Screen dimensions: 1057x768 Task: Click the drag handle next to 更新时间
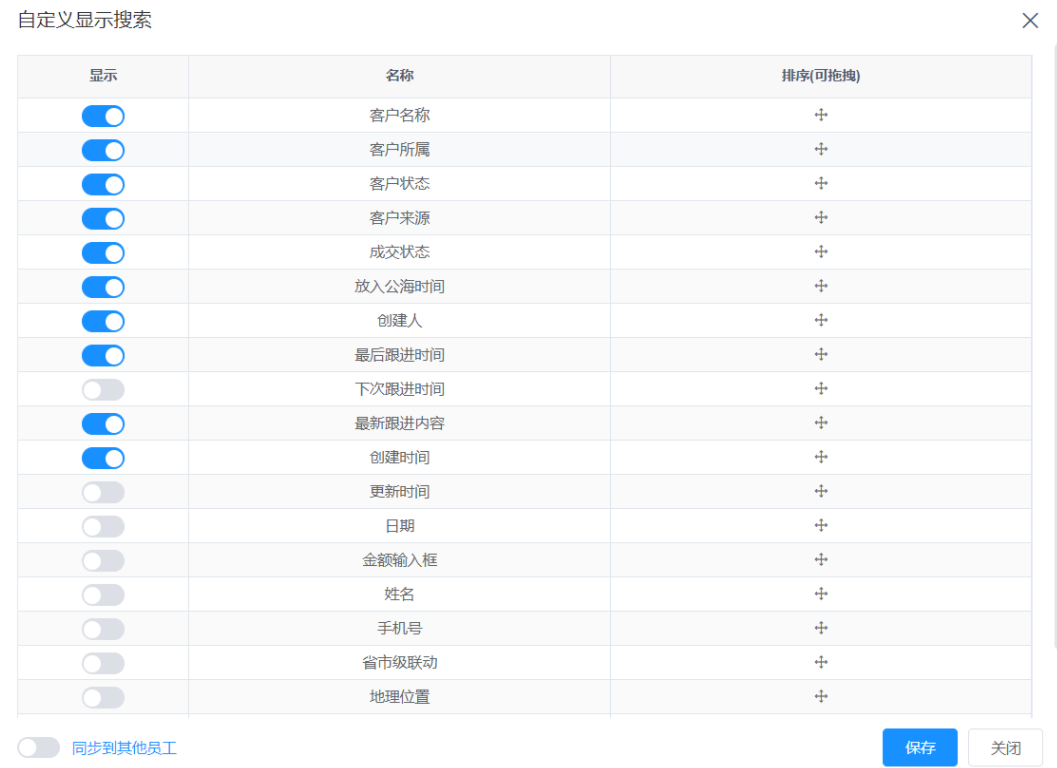(x=820, y=491)
